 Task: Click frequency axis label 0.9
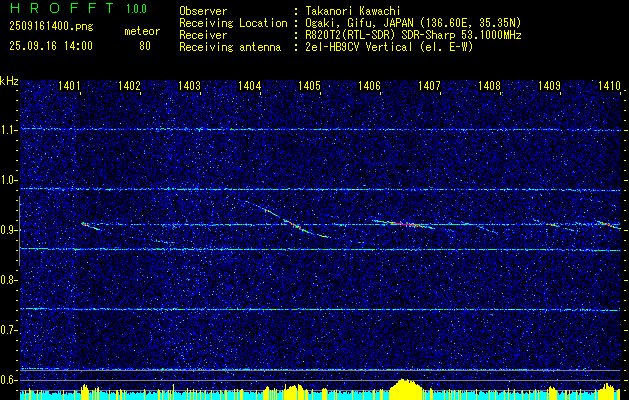click(8, 230)
